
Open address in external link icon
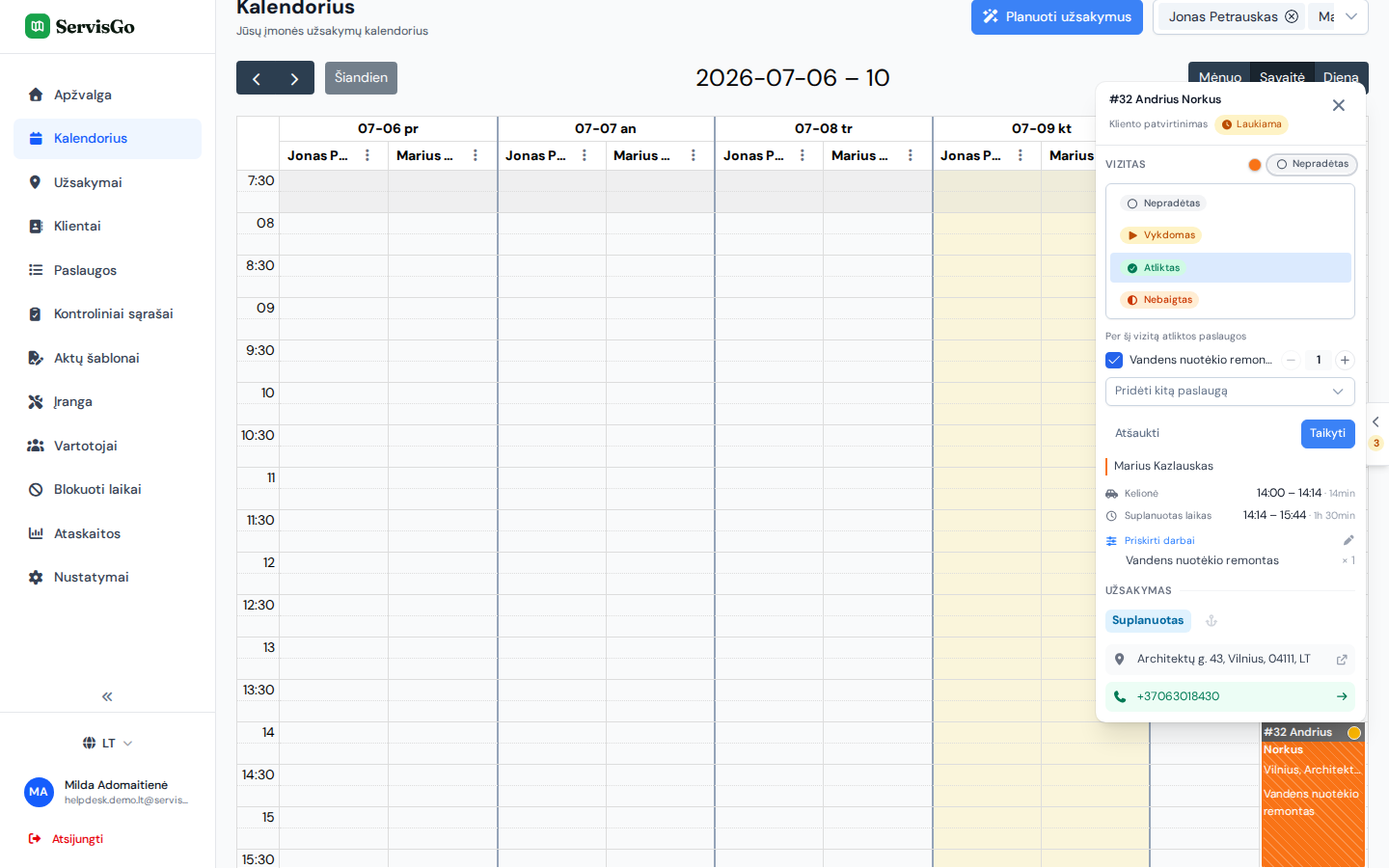(1342, 660)
